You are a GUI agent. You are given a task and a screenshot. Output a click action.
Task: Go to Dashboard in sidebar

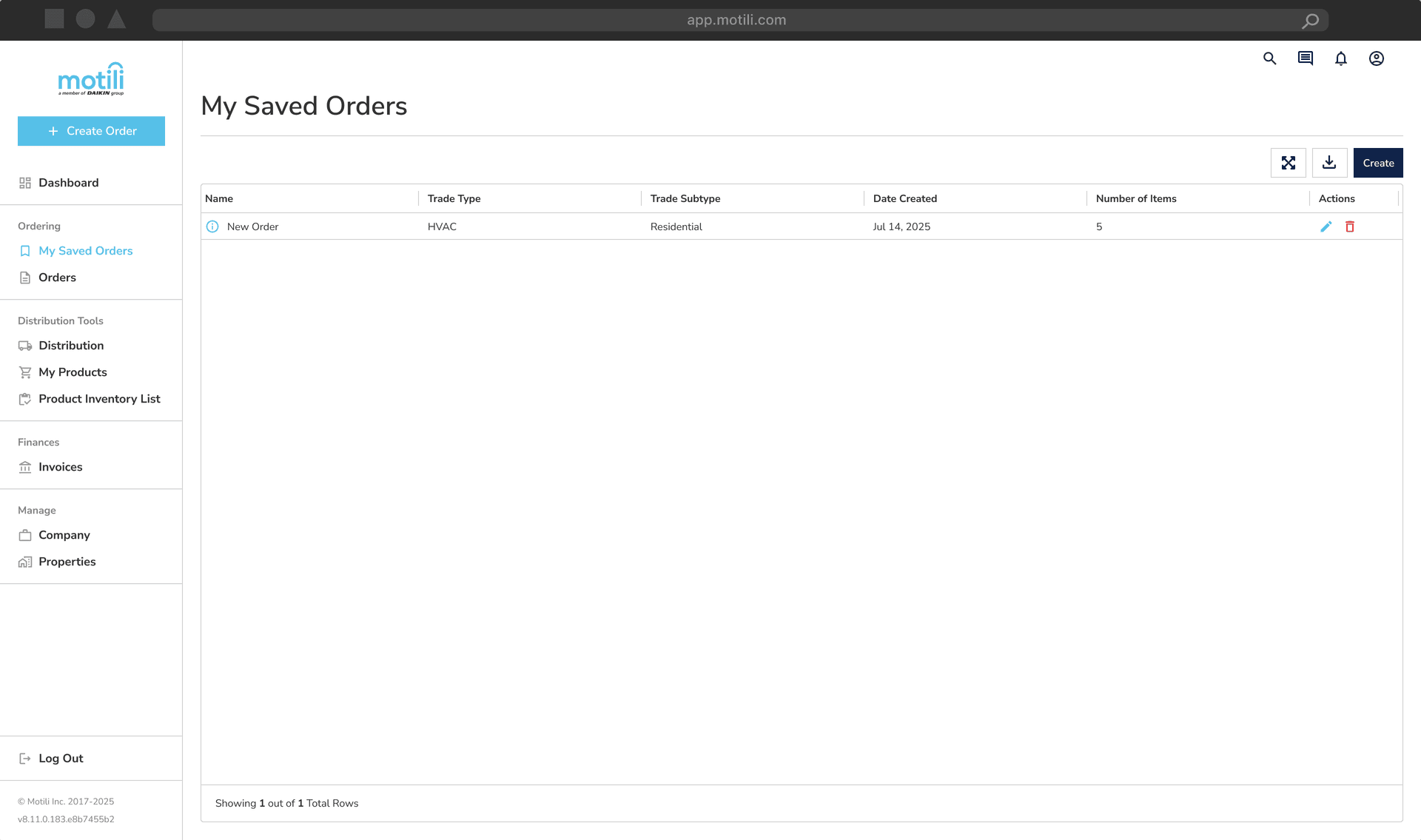click(68, 183)
